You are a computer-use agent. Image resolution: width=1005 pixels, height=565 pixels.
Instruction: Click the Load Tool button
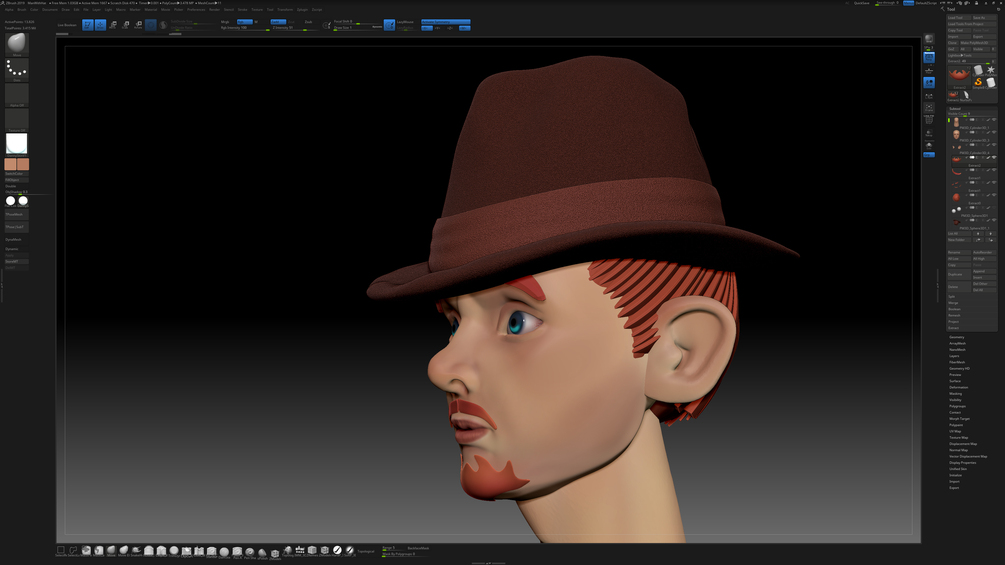[x=959, y=18]
